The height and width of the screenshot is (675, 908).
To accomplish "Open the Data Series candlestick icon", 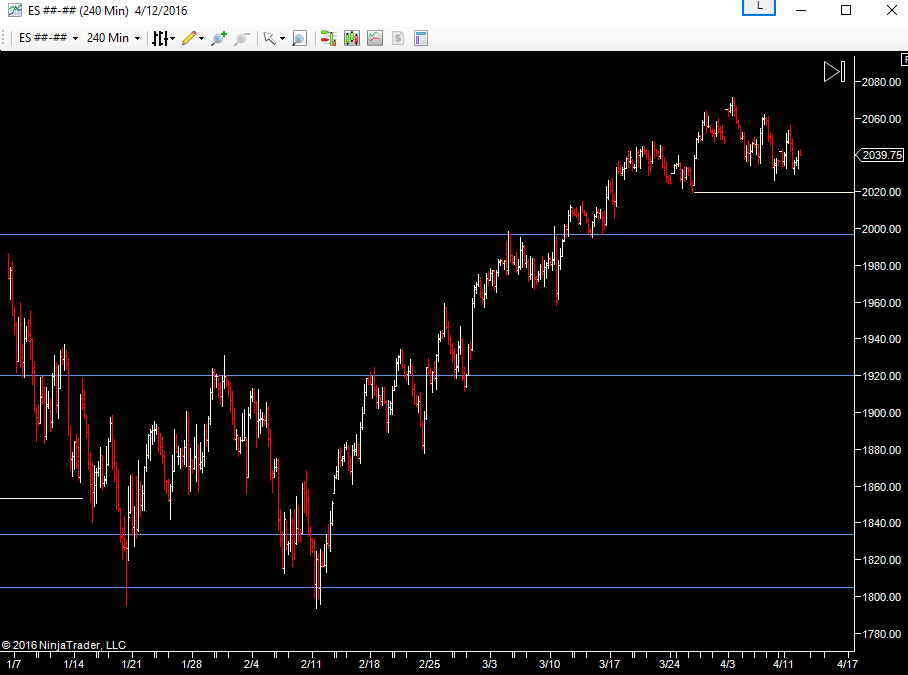I will (x=351, y=38).
